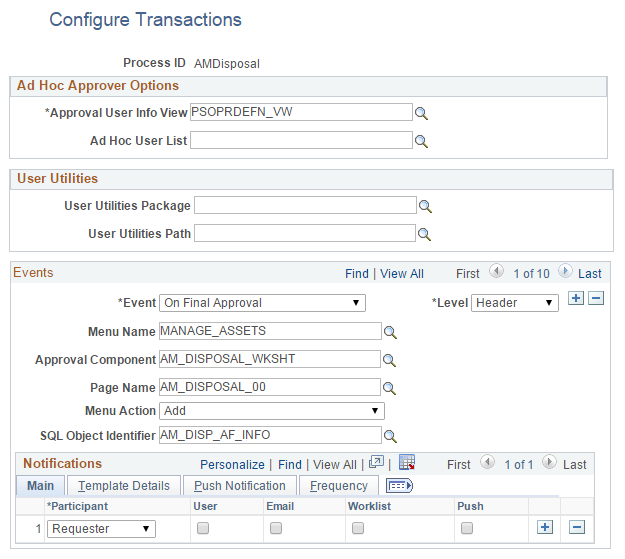Switch to the Push Notification tab
625x559 pixels.
click(240, 486)
